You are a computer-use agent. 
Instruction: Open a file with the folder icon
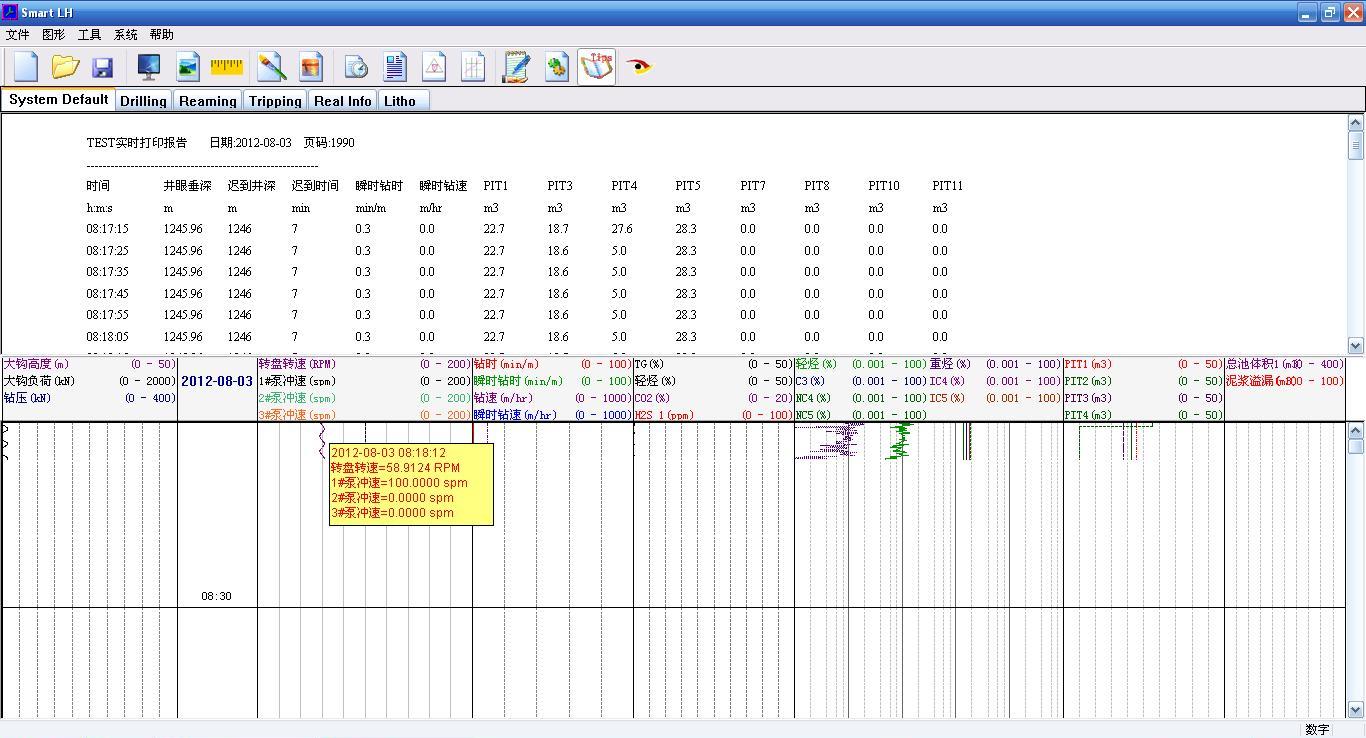(x=65, y=67)
